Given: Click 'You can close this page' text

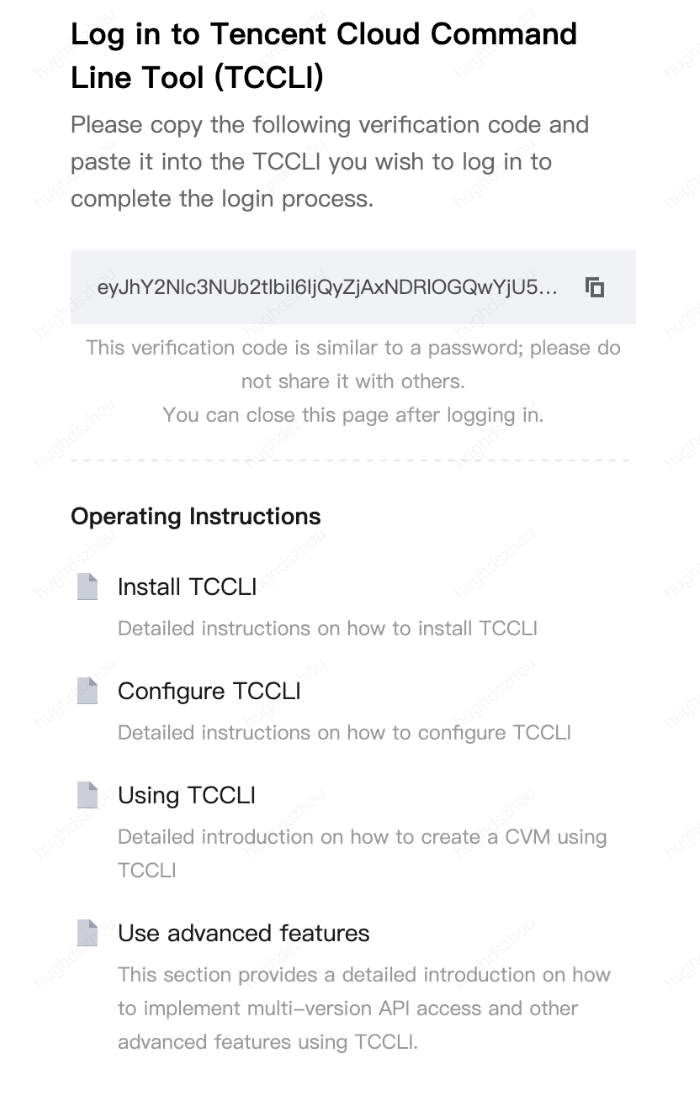Looking at the screenshot, I should point(353,415).
